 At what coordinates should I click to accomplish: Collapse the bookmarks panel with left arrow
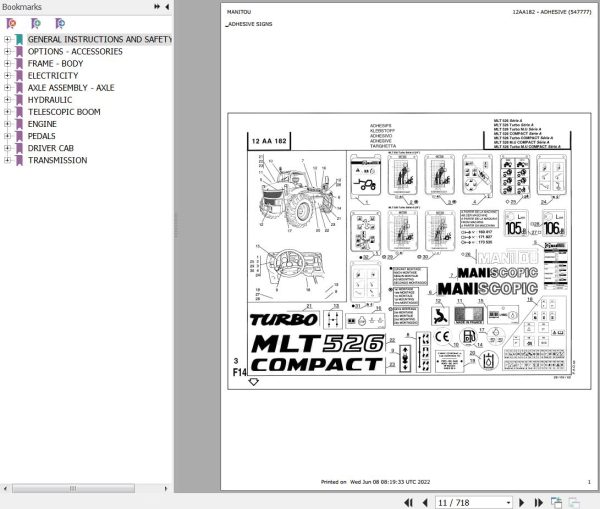click(167, 7)
